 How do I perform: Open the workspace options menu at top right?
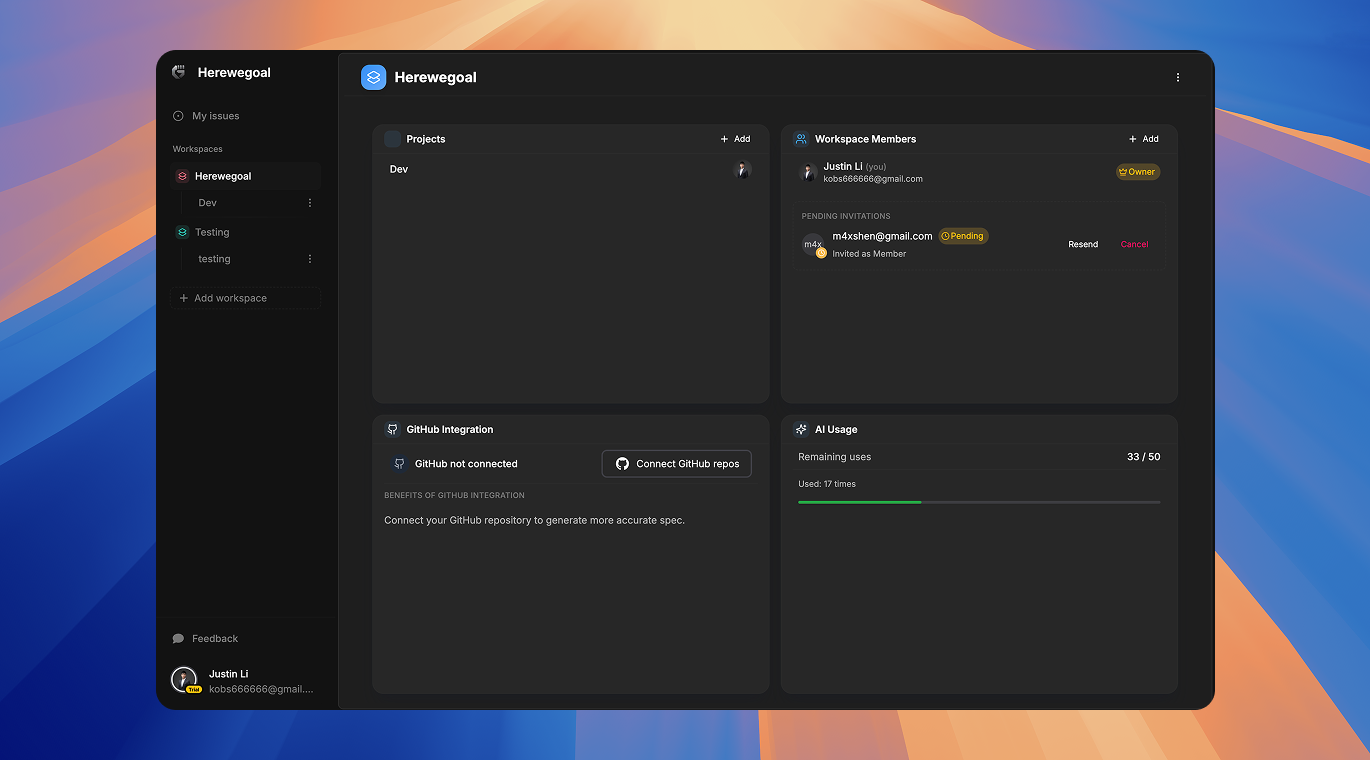click(1177, 77)
